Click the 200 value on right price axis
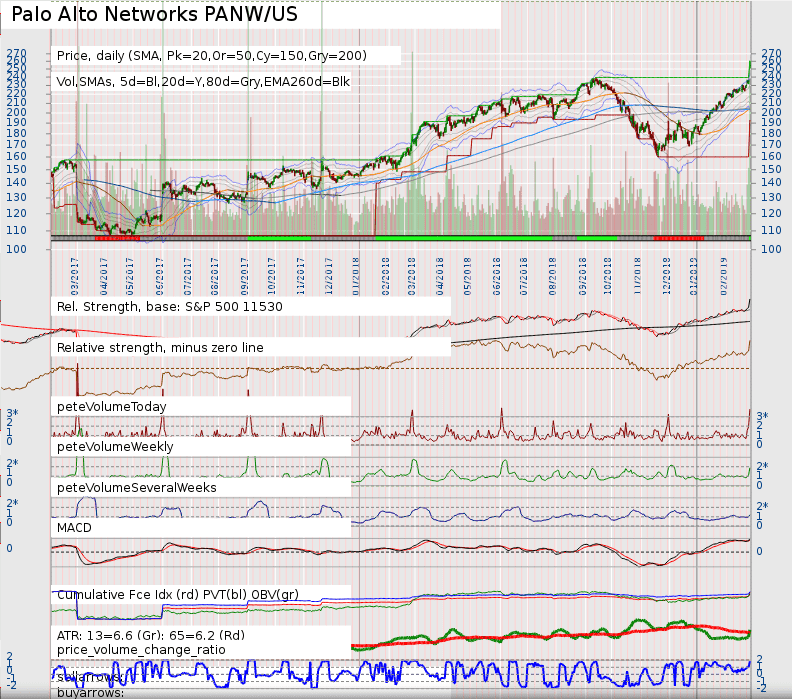The image size is (792, 699). pos(771,112)
